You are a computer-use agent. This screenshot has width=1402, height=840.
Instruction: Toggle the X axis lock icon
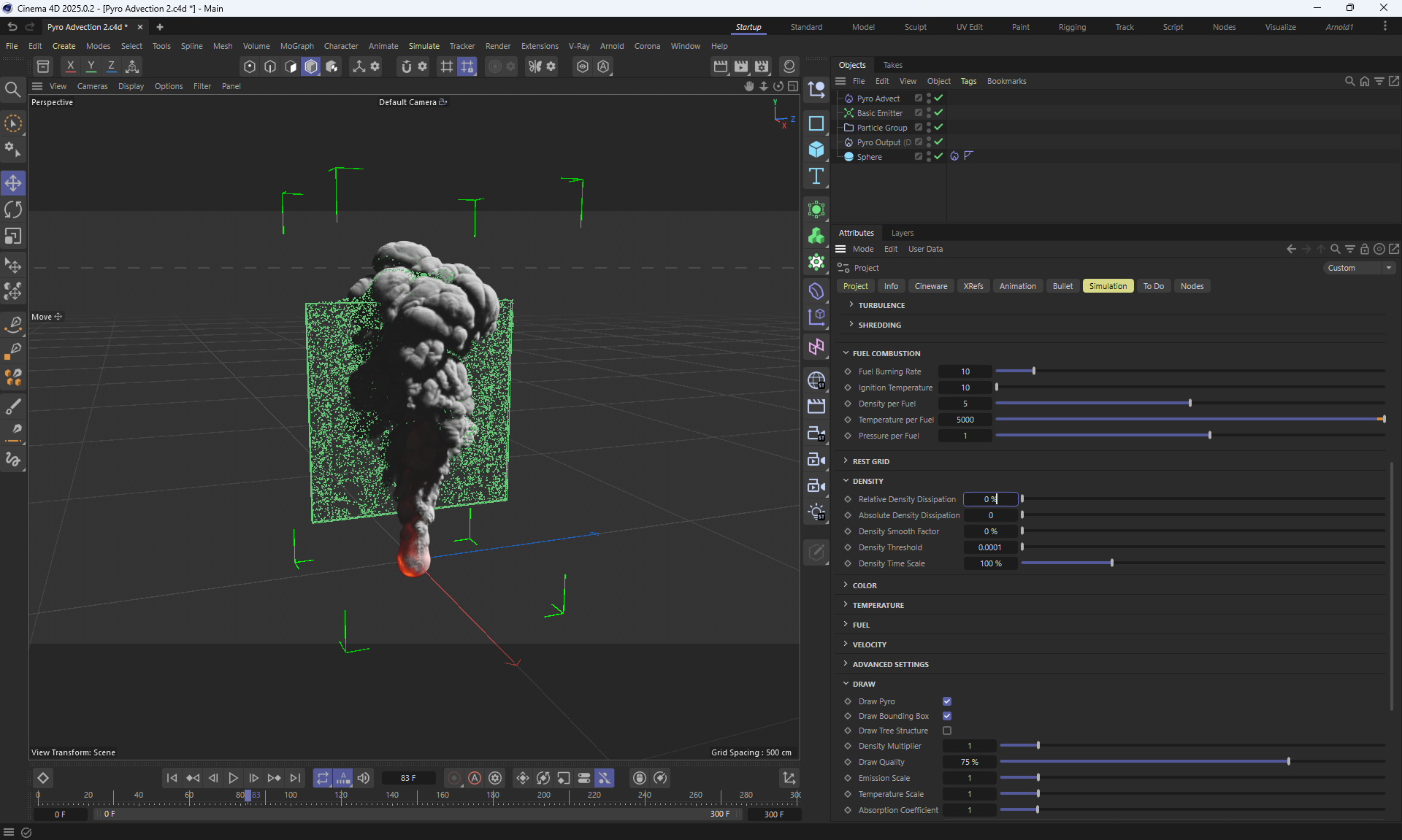70,66
